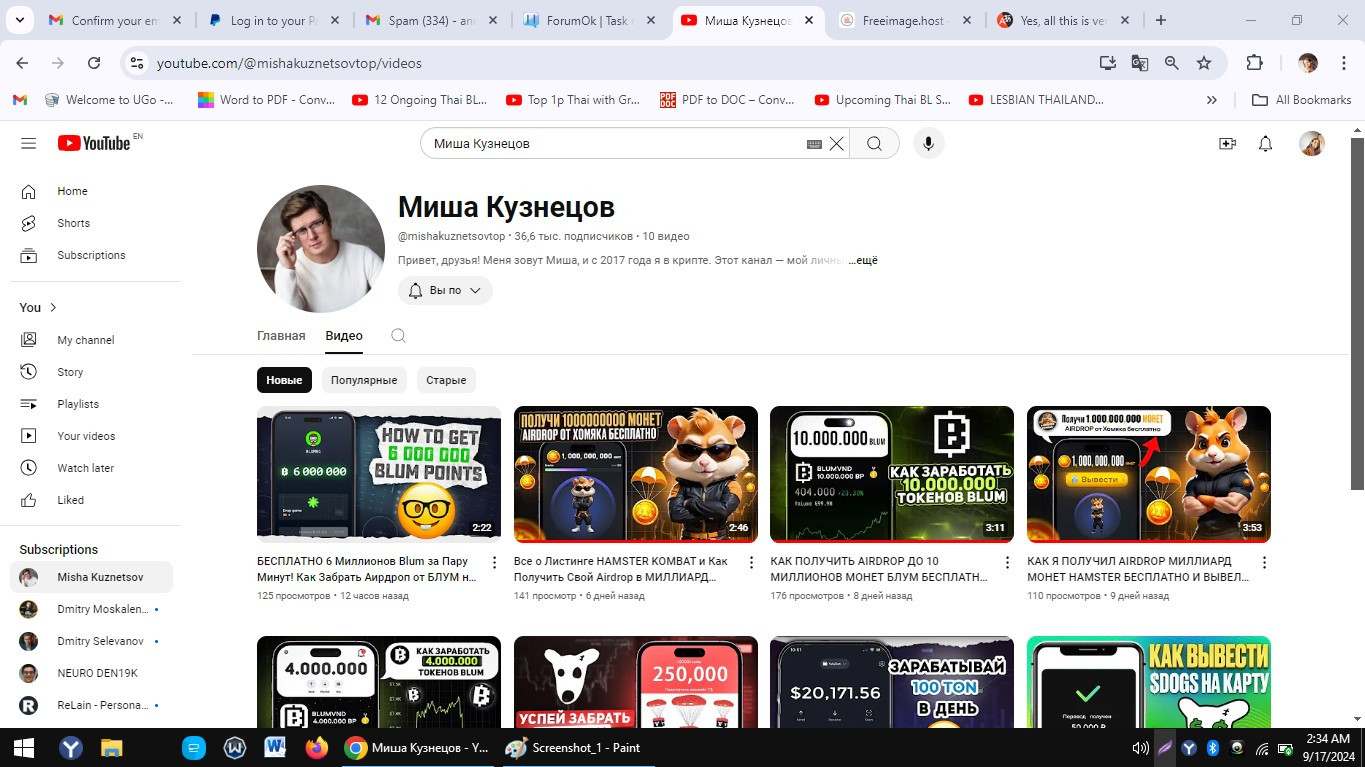
Task: Open the Dmitry Selevanov subscription
Action: (x=91, y=641)
